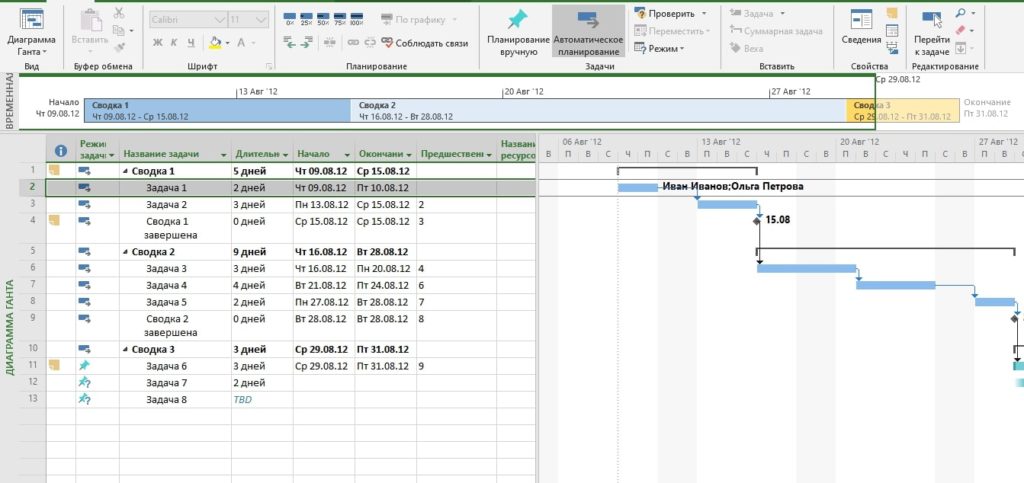Viewport: 1024px width, 483px height.
Task: Link the selected tasks (chain icon)
Action: pyautogui.click(x=353, y=42)
